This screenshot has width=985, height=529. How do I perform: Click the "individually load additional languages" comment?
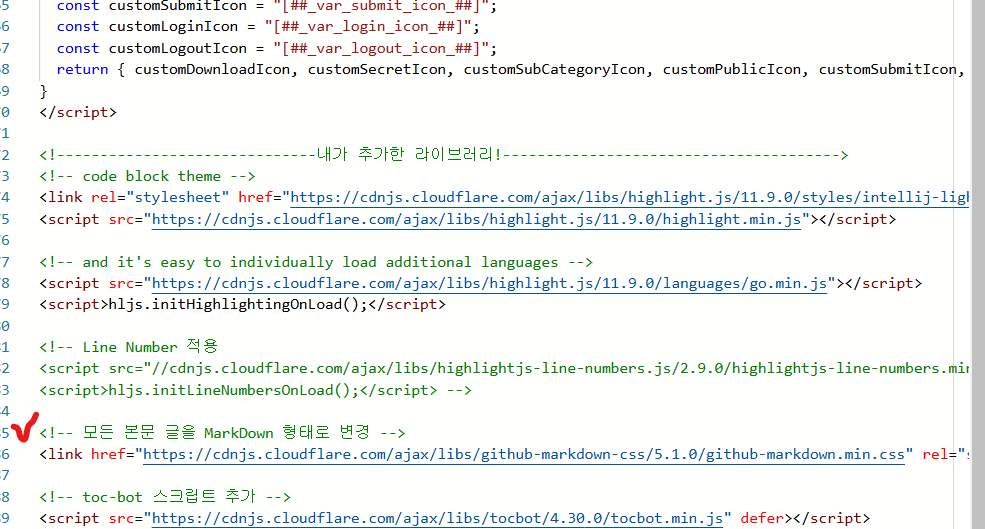point(316,262)
